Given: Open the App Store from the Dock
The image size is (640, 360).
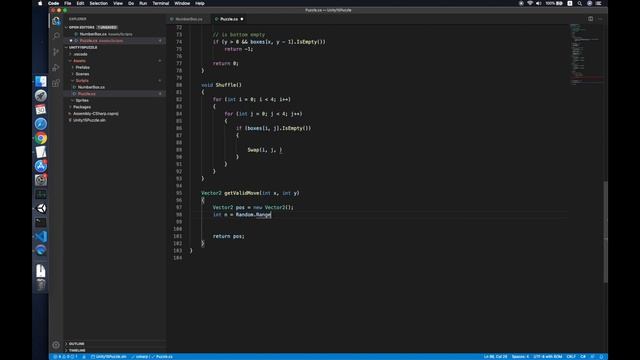Looking at the screenshot, I should coord(40,166).
